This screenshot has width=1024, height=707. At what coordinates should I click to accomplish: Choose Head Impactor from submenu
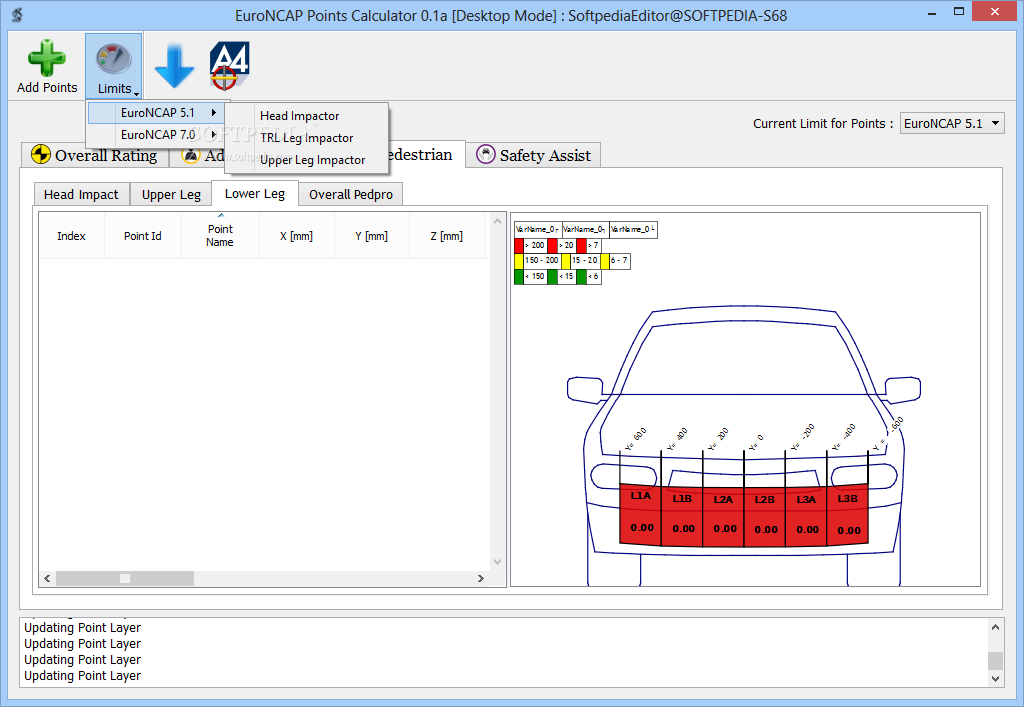click(300, 116)
